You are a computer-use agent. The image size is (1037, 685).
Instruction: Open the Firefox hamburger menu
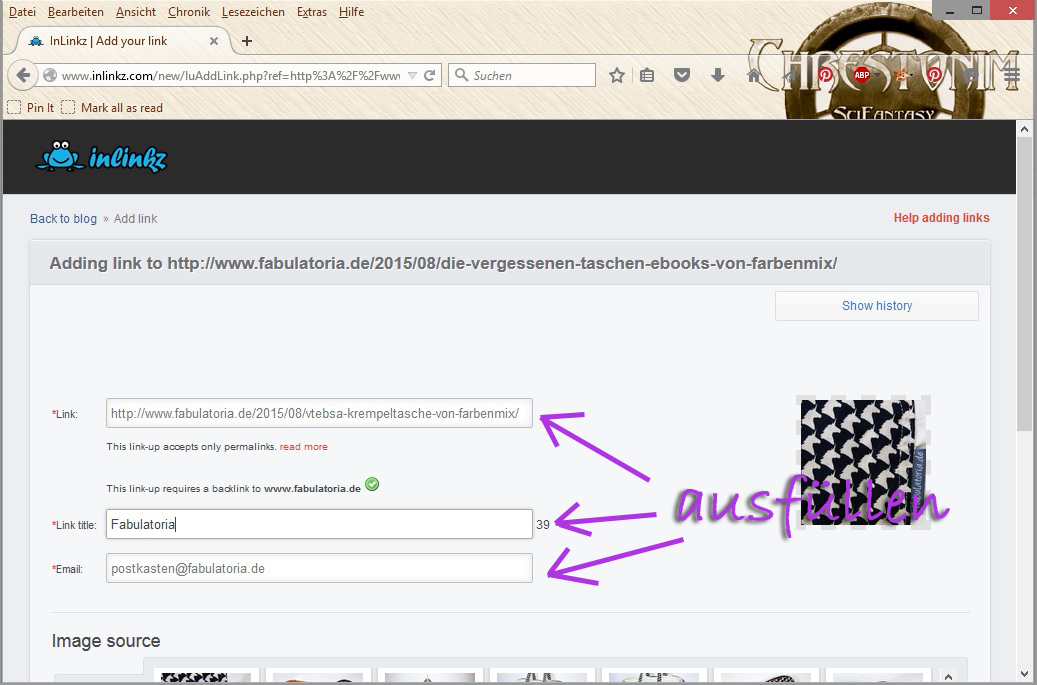point(1011,75)
